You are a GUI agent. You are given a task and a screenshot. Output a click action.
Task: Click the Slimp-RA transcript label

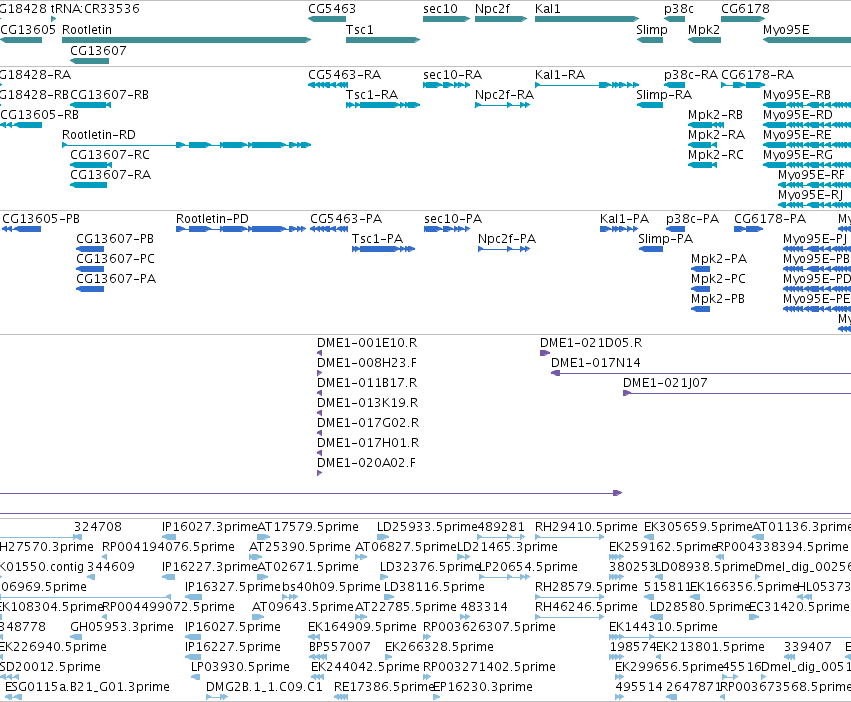(664, 95)
